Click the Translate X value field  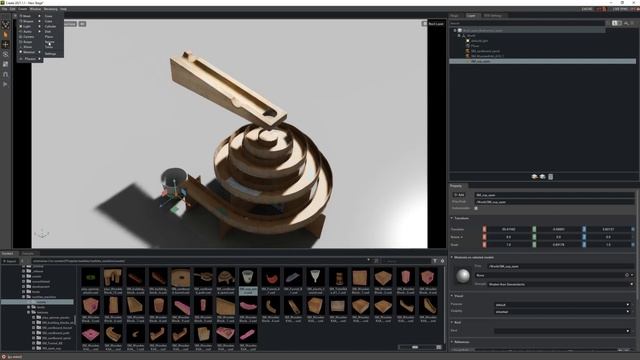[x=508, y=229]
